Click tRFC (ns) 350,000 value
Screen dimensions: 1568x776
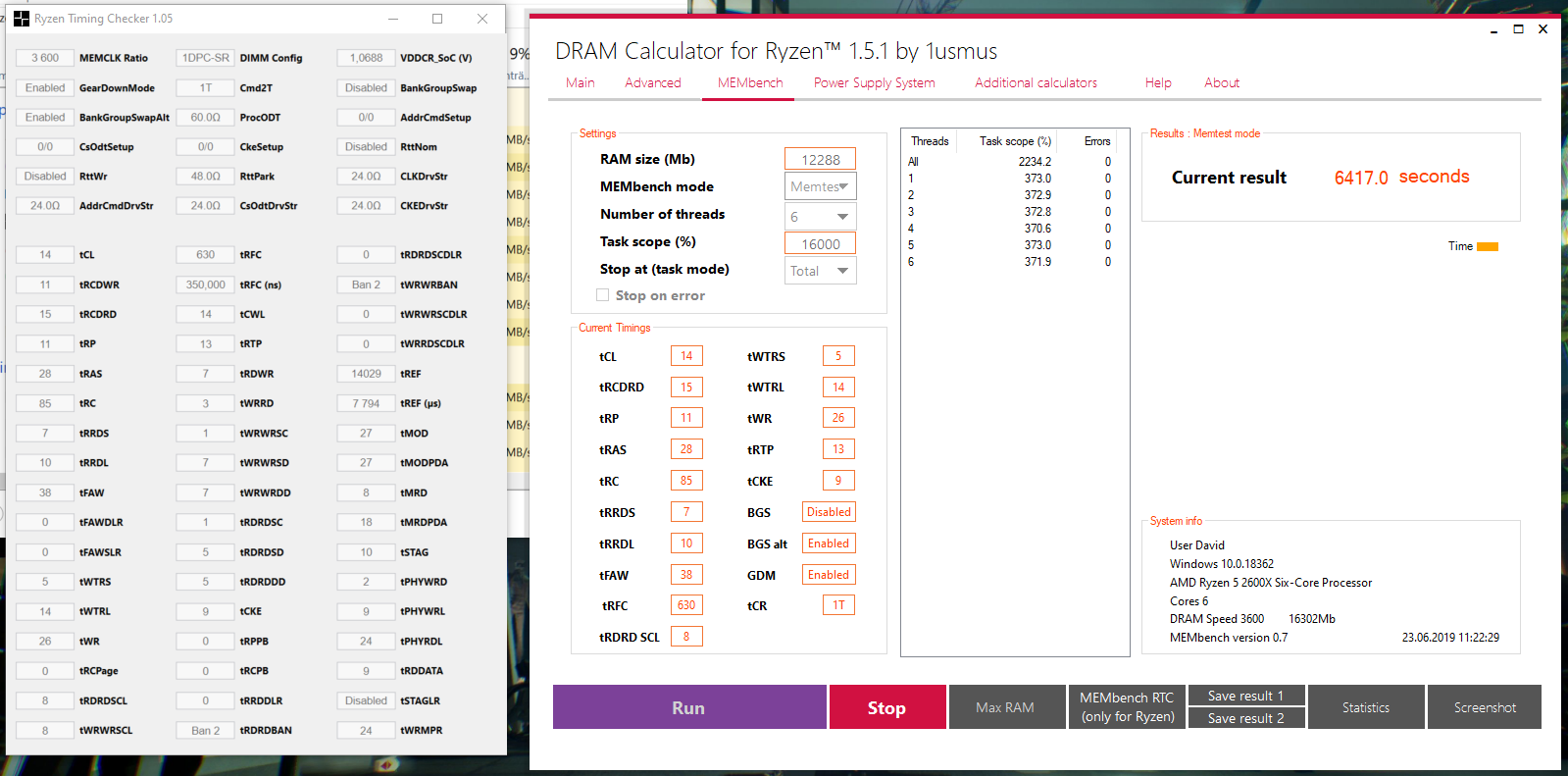coord(206,285)
